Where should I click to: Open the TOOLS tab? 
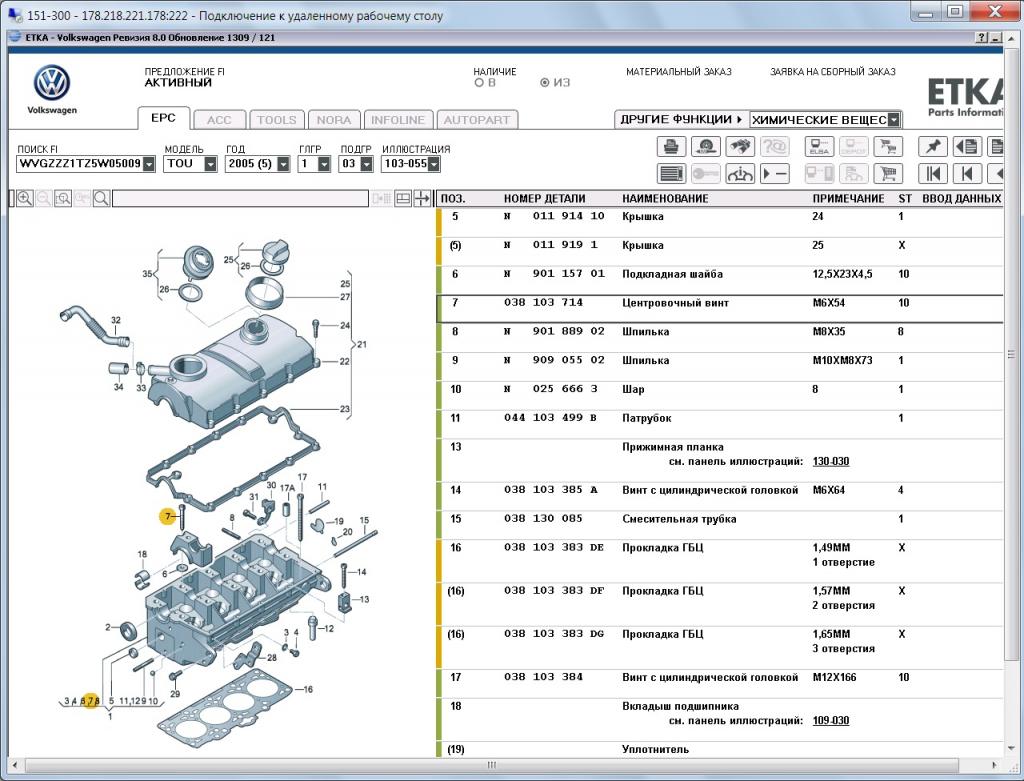(277, 120)
